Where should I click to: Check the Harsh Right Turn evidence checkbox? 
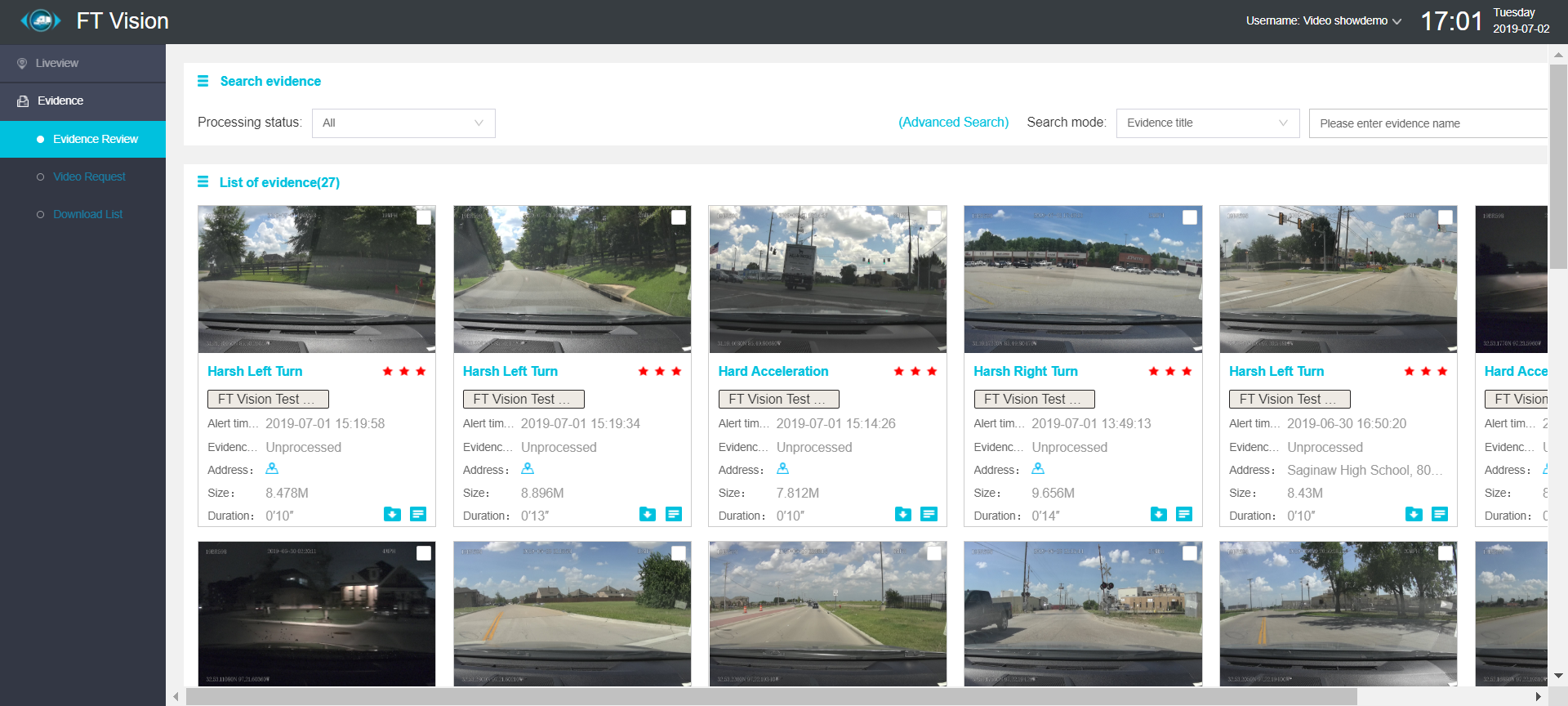tap(1190, 217)
